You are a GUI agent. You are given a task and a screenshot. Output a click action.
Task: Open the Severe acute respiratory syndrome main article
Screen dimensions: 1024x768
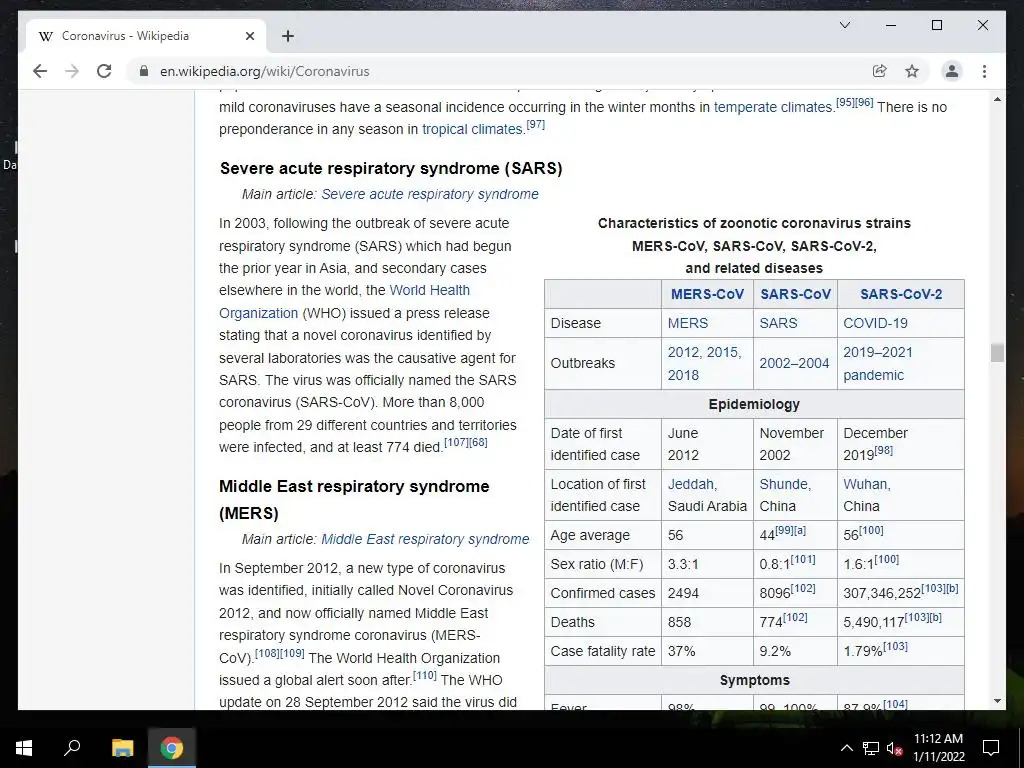pos(430,194)
